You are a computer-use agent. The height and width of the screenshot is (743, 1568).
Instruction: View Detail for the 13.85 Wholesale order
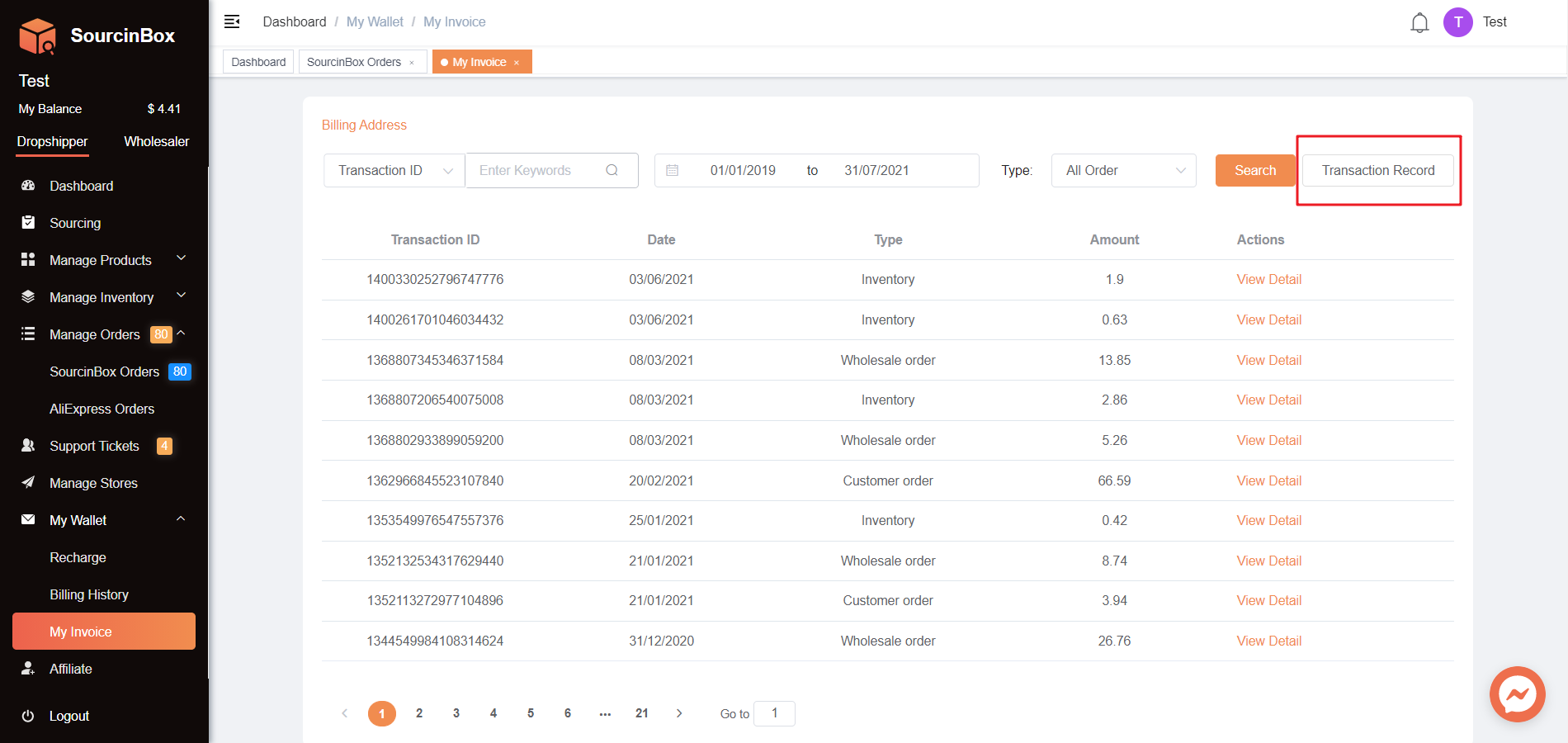1268,360
